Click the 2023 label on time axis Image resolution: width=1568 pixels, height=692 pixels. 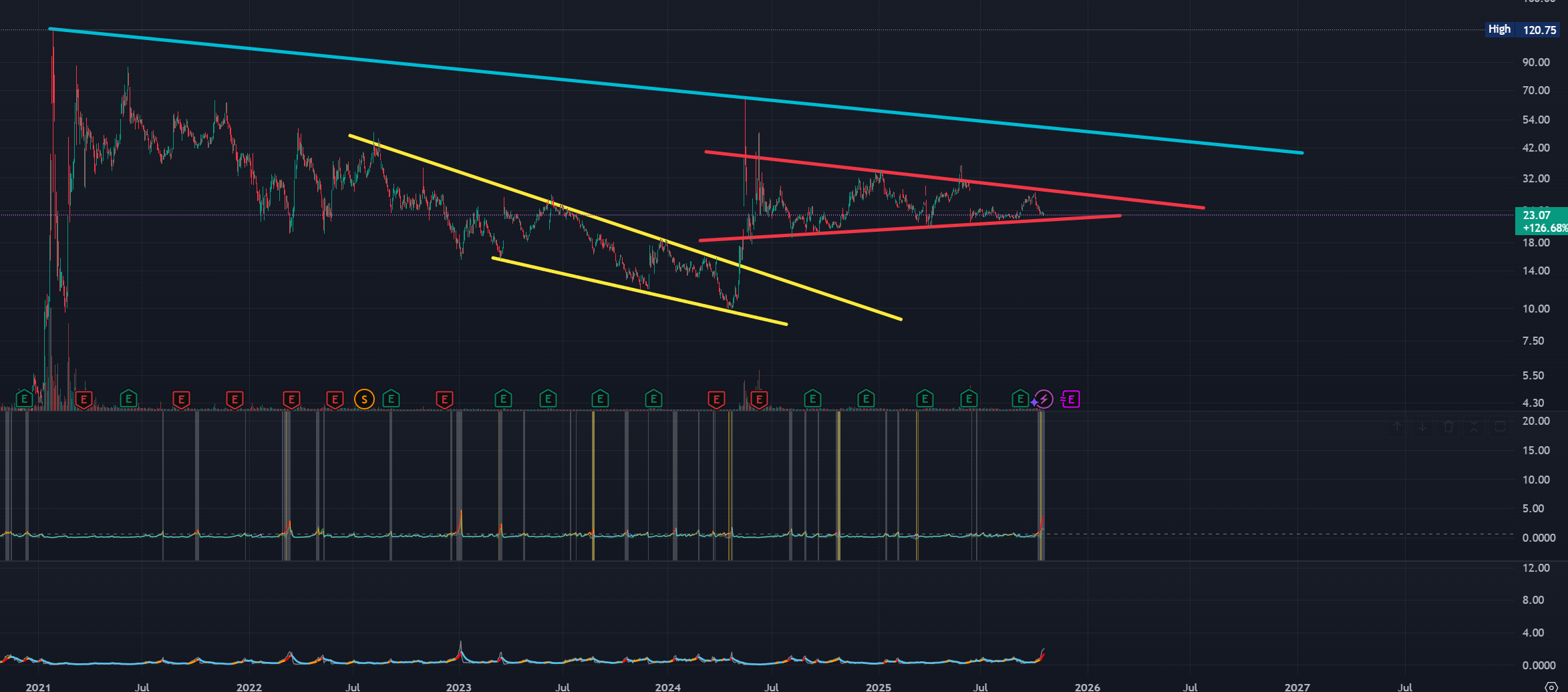[x=459, y=687]
